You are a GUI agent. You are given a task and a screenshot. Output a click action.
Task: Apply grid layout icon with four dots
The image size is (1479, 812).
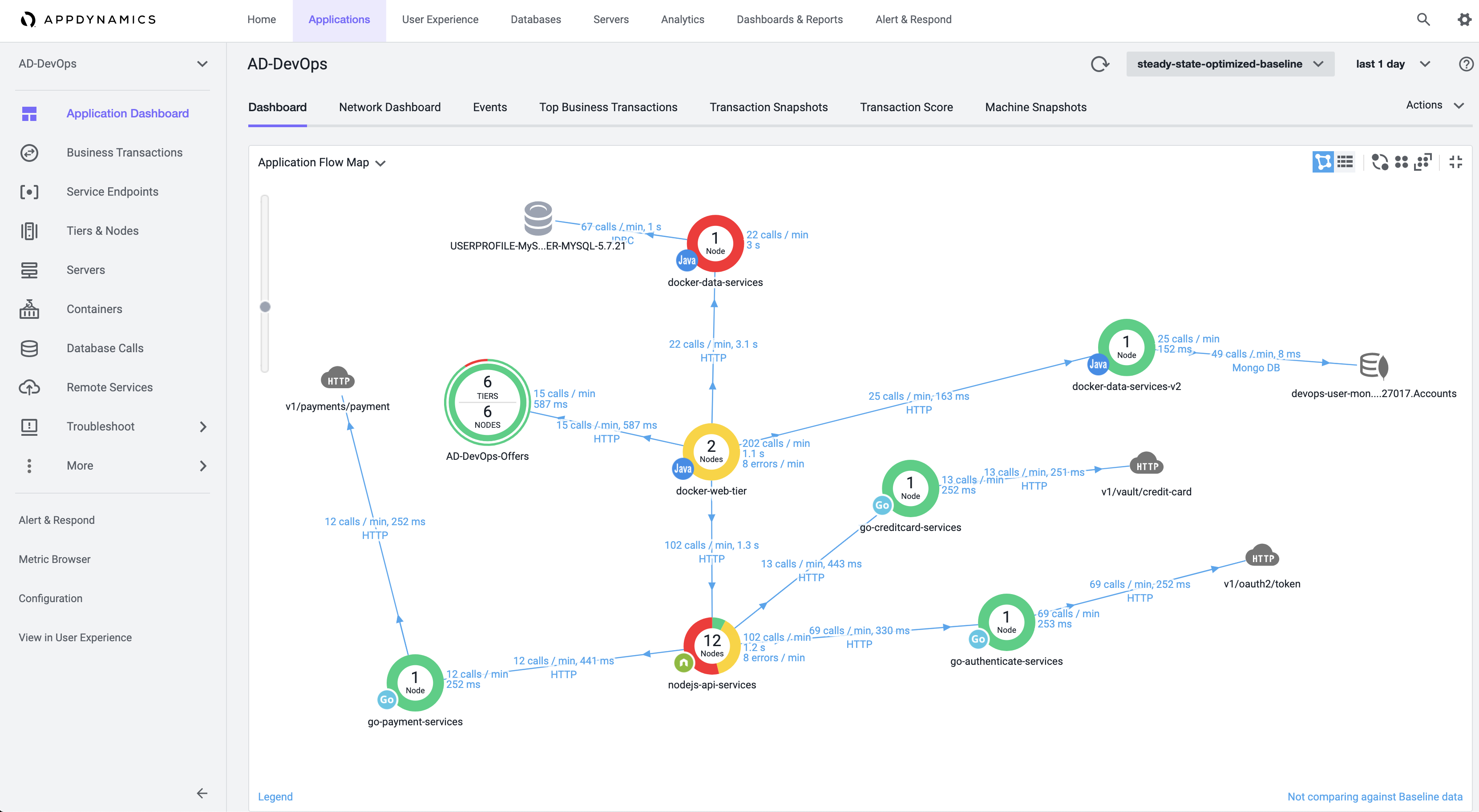coord(1402,162)
